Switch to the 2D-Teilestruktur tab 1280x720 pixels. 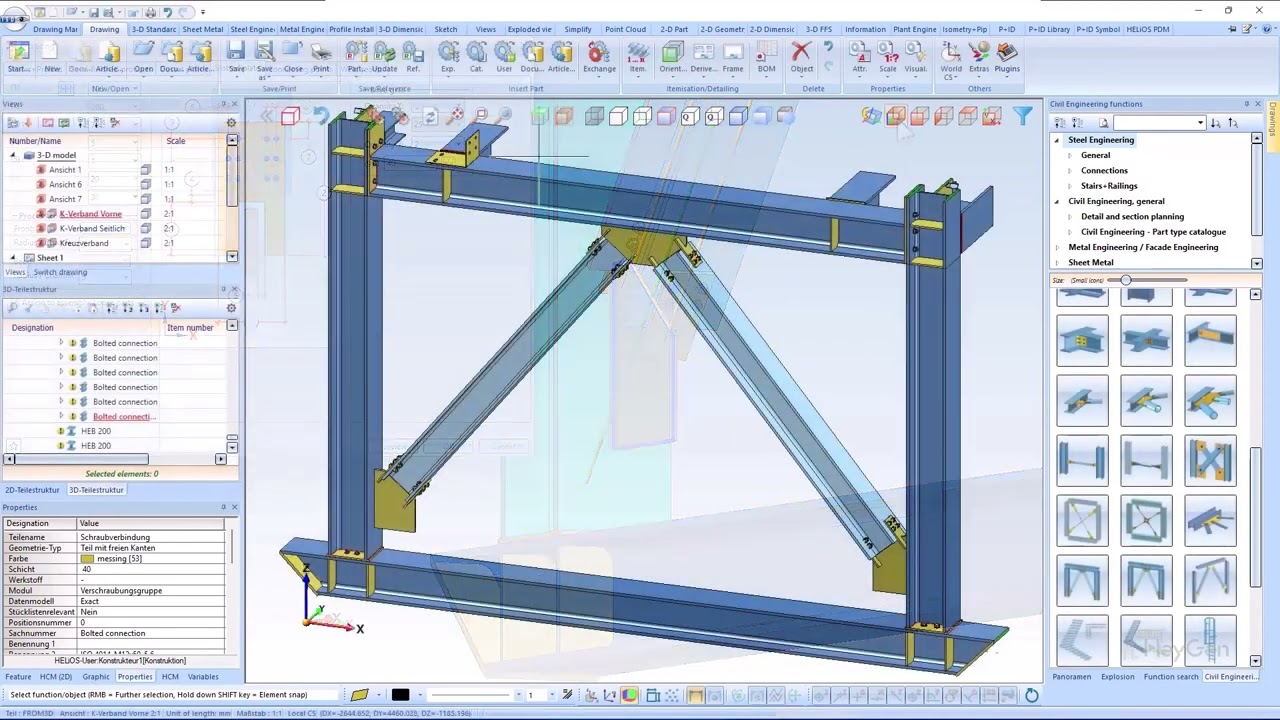pyautogui.click(x=32, y=490)
